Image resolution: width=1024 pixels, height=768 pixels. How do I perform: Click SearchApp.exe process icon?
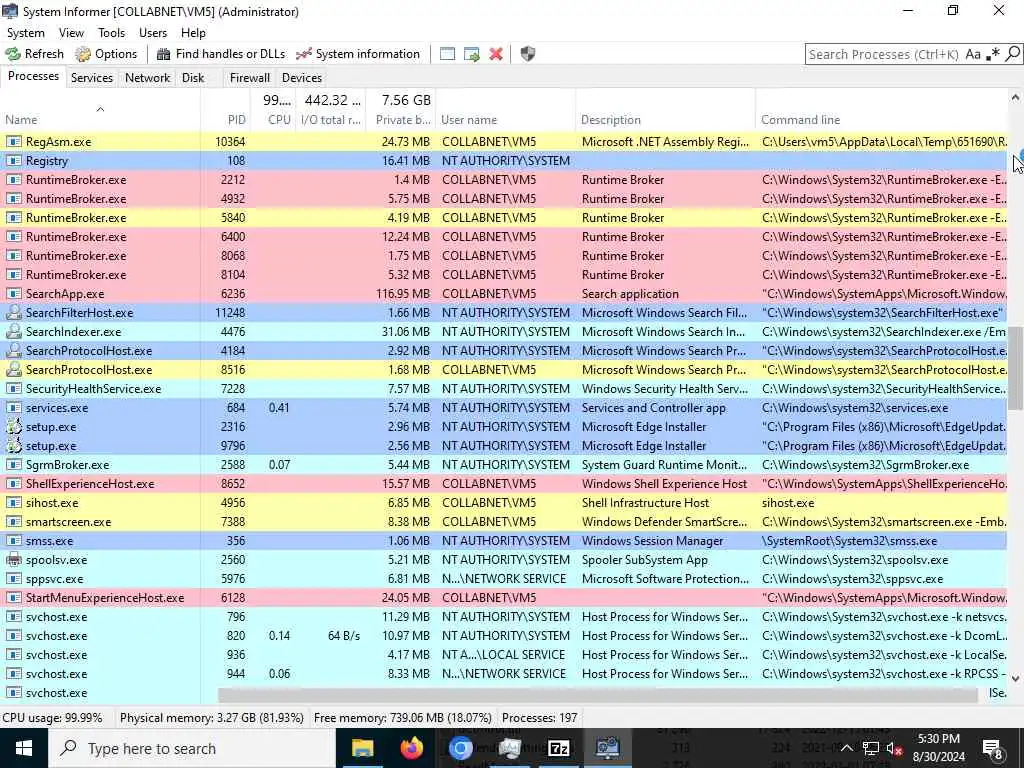[14, 294]
